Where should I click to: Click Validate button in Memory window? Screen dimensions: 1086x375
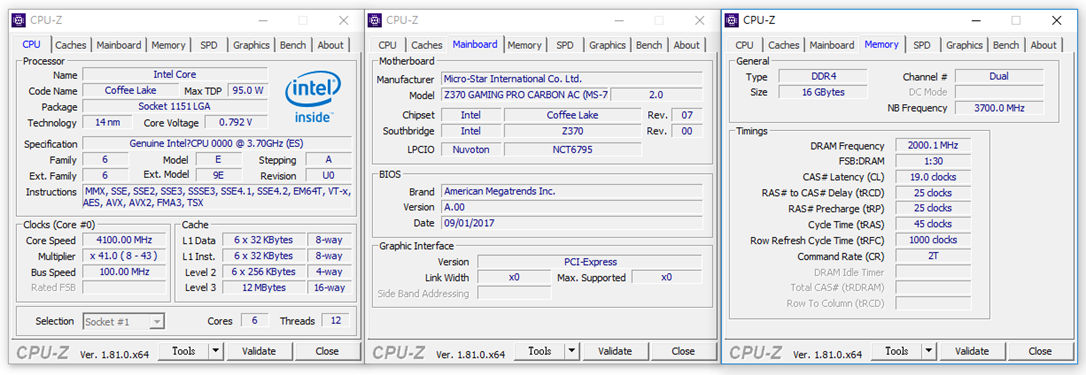[x=972, y=351]
